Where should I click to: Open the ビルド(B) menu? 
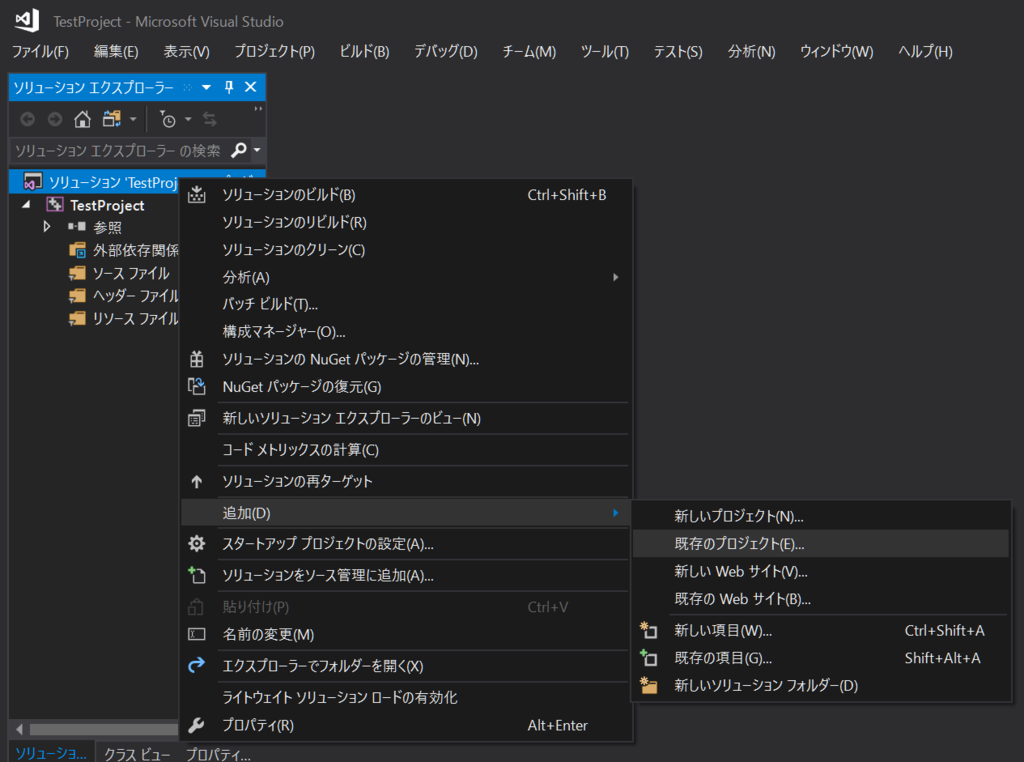[364, 51]
